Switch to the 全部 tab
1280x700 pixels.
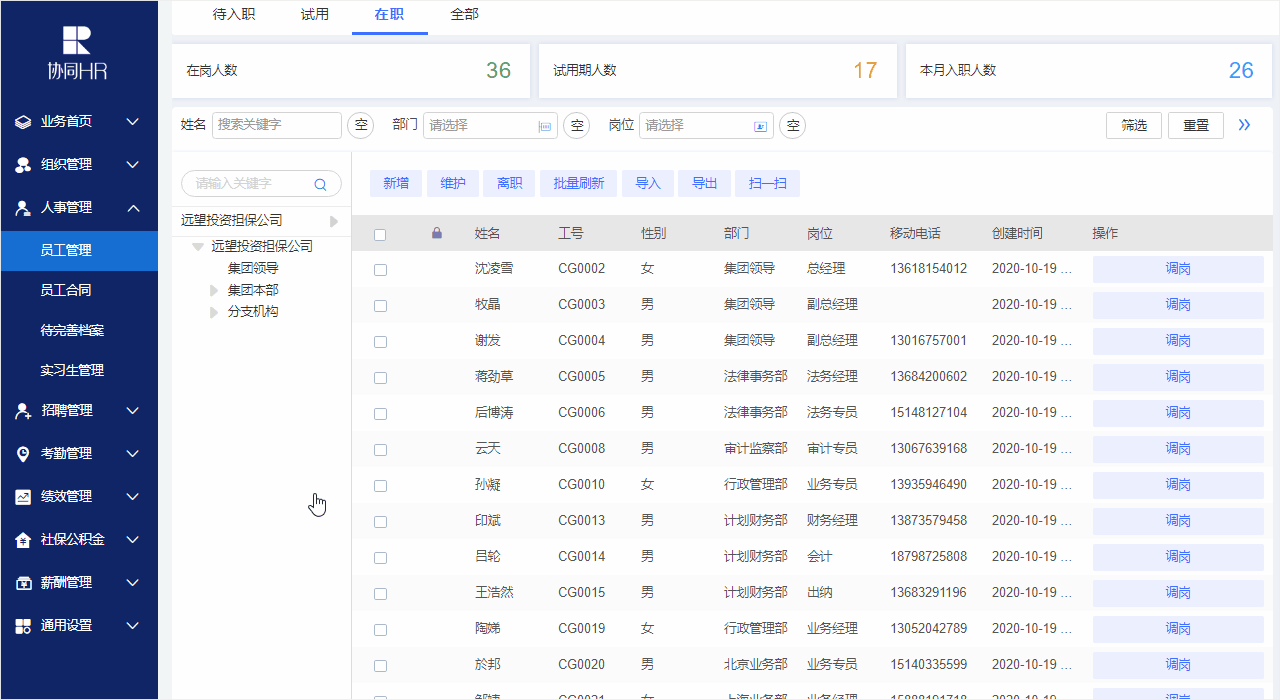pyautogui.click(x=465, y=15)
